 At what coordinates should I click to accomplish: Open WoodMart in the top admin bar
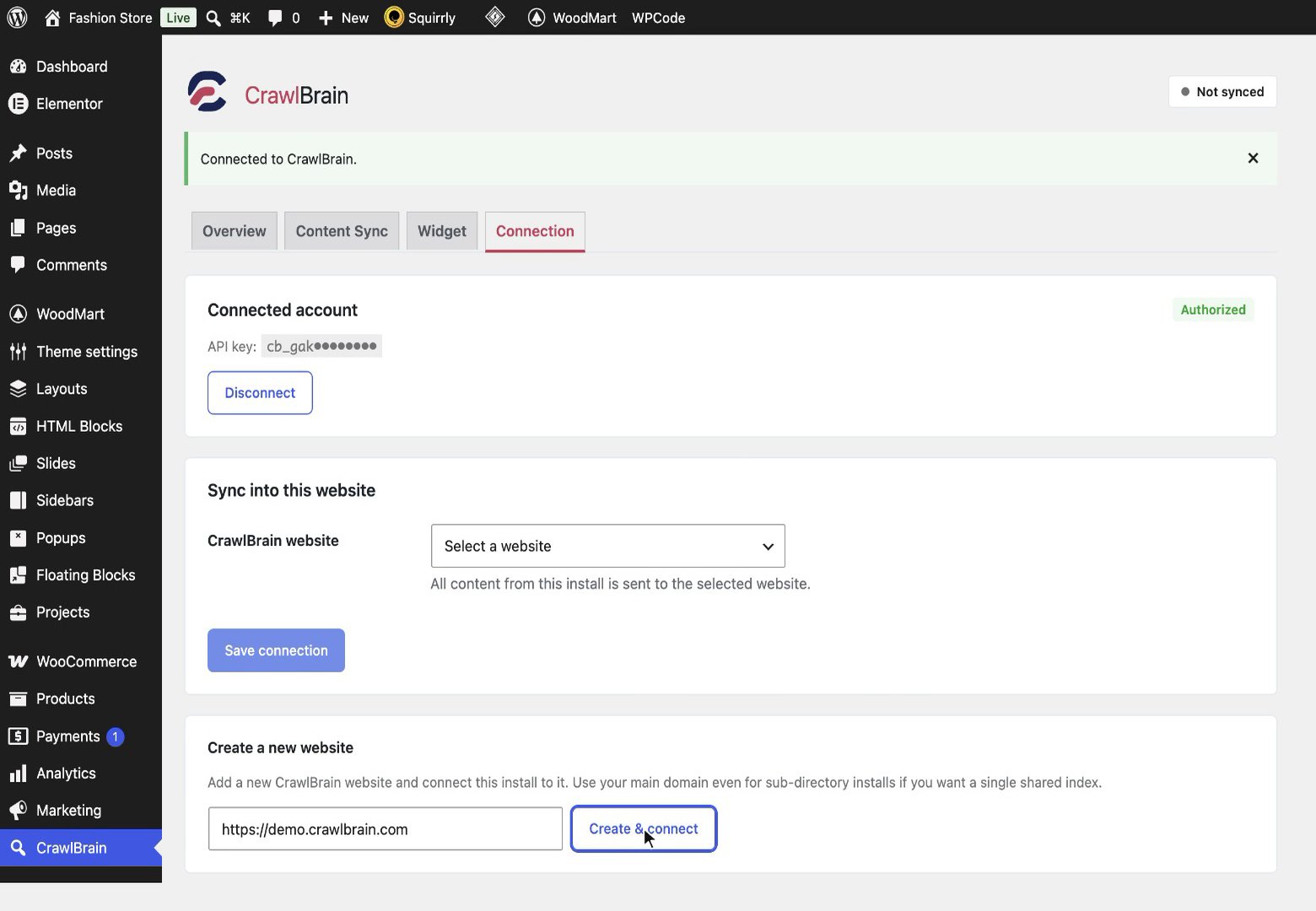pos(572,18)
